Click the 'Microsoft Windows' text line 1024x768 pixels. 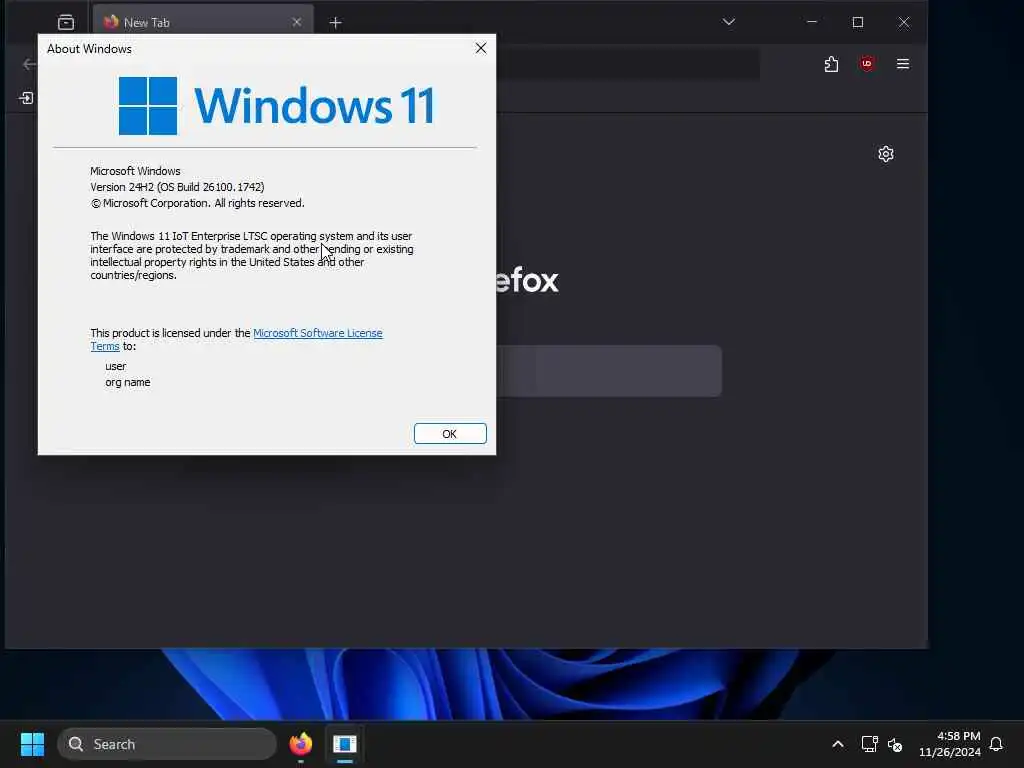coord(135,171)
